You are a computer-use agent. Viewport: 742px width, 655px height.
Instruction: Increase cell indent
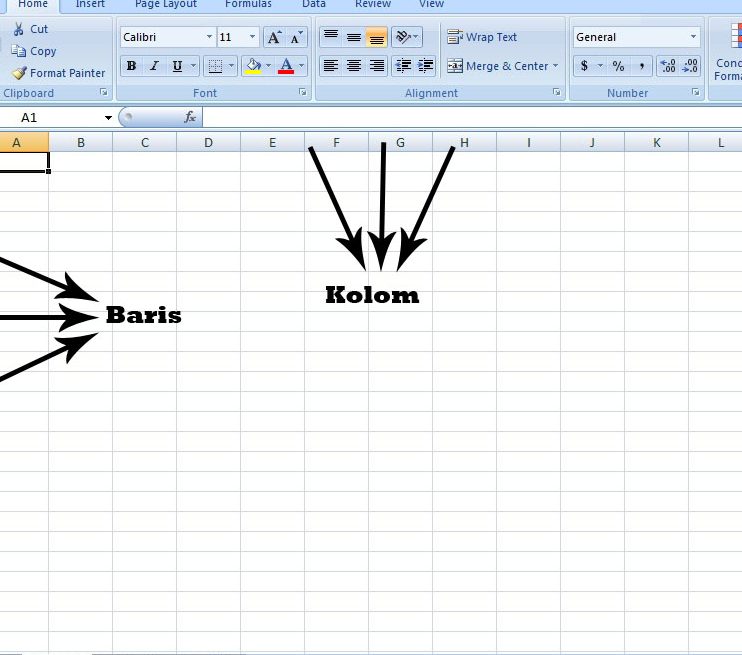[425, 66]
